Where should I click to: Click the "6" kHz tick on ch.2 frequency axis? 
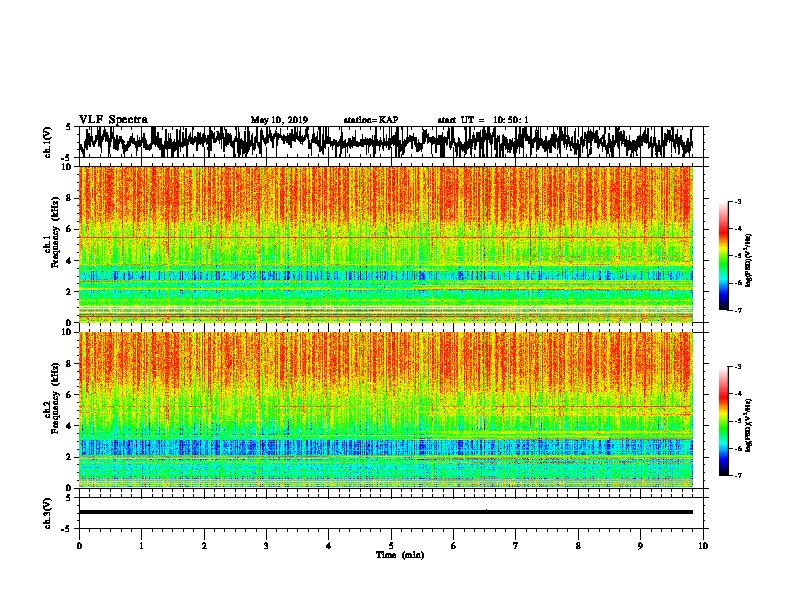70,394
